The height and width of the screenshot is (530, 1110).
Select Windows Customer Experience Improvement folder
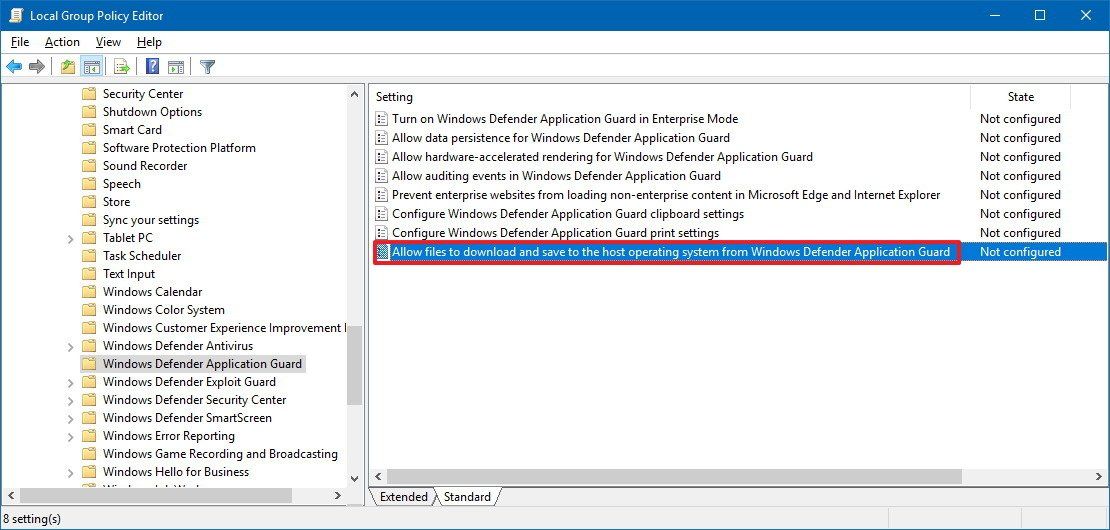pos(222,328)
